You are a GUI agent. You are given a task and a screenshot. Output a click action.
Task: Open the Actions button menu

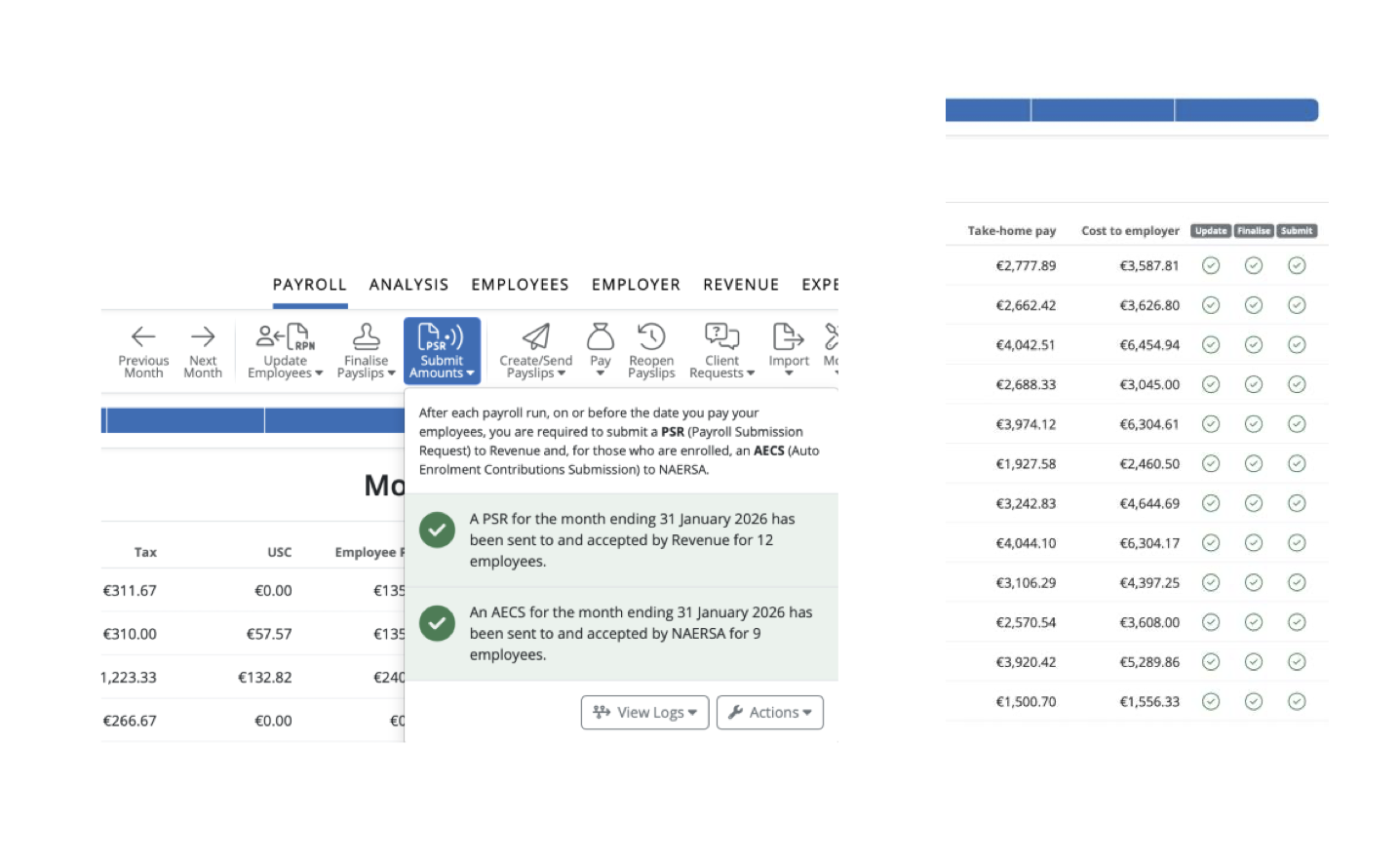pos(769,712)
